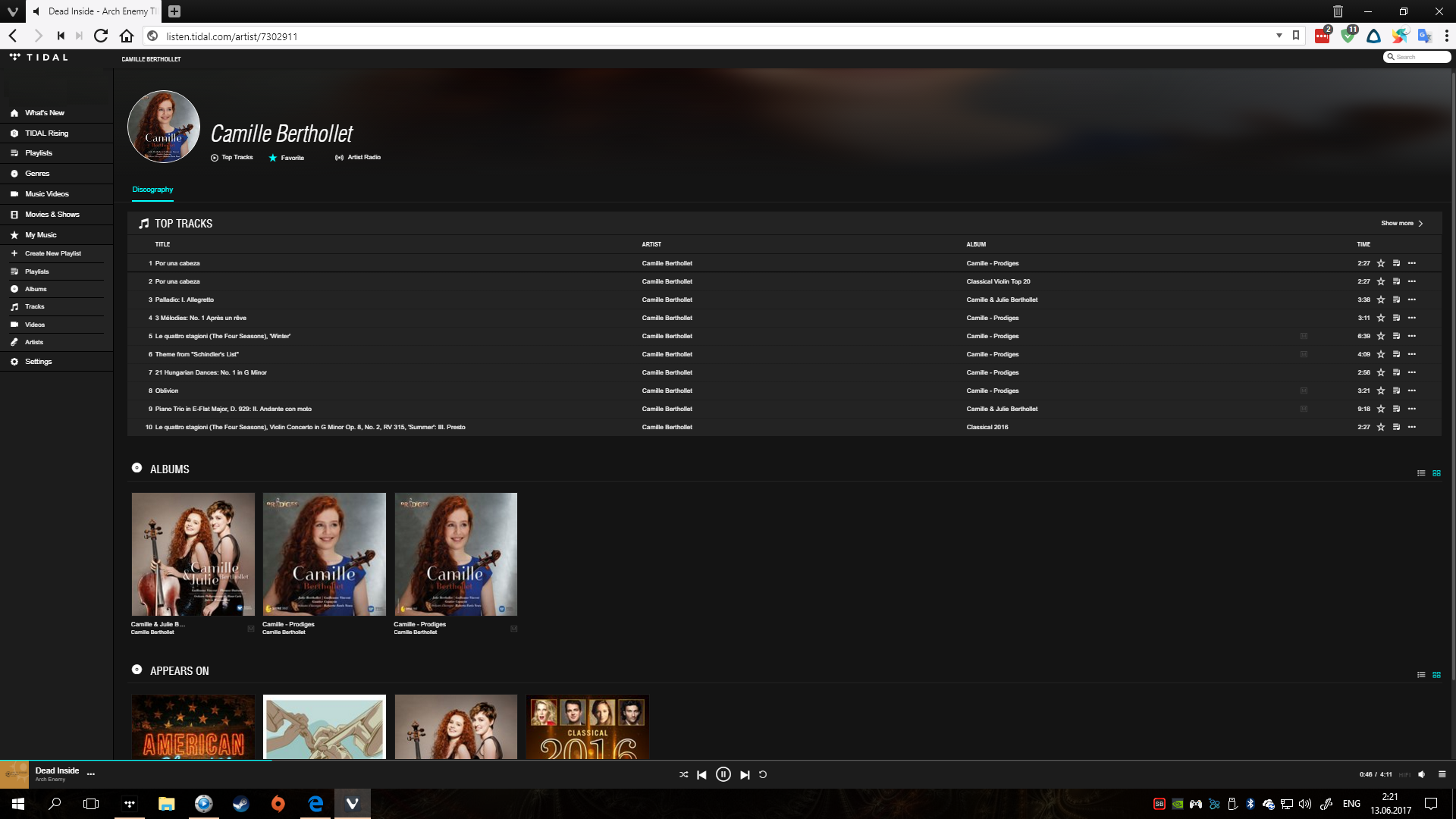This screenshot has width=1456, height=819.
Task: Open Classical 2016 compilation cover
Action: (x=587, y=726)
